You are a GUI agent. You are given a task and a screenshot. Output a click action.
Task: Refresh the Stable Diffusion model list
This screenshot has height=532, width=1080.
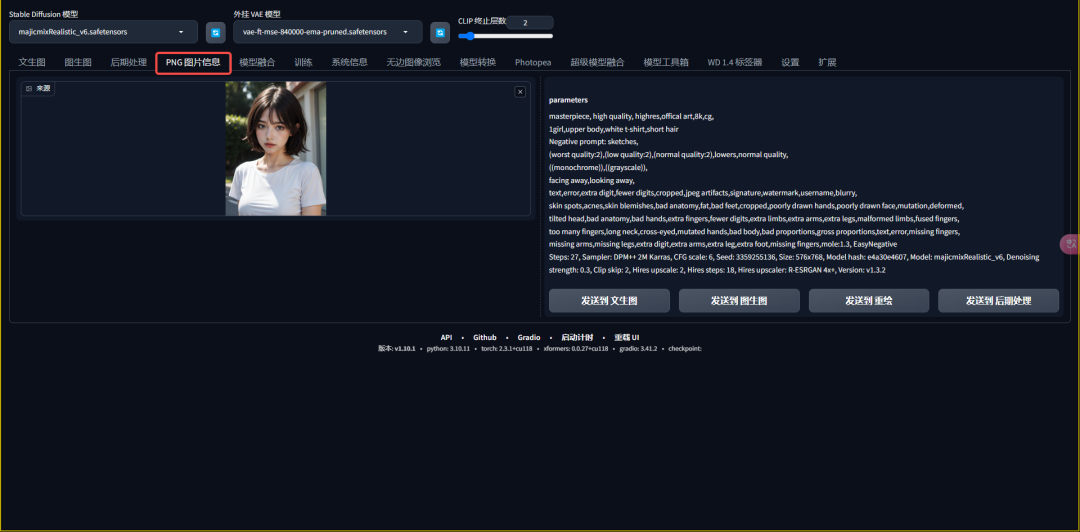pyautogui.click(x=215, y=33)
